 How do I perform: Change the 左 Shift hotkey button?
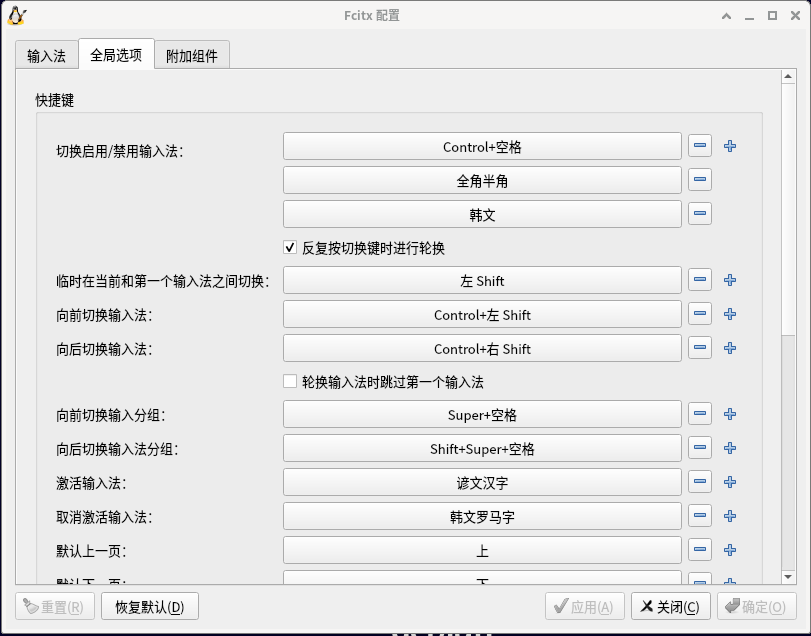coord(482,280)
